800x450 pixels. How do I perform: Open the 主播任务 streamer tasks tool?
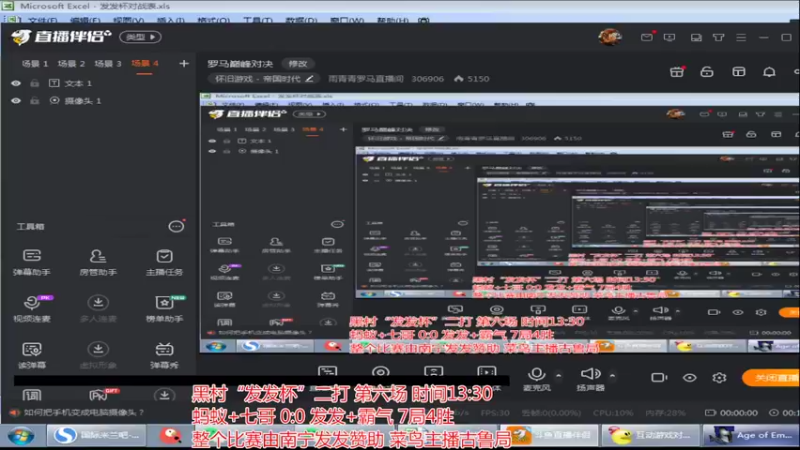pyautogui.click(x=164, y=262)
